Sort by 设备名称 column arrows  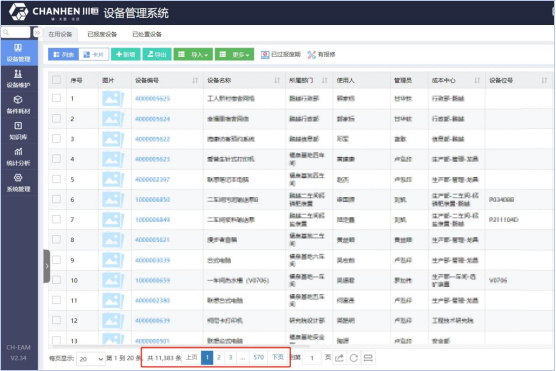pos(277,81)
